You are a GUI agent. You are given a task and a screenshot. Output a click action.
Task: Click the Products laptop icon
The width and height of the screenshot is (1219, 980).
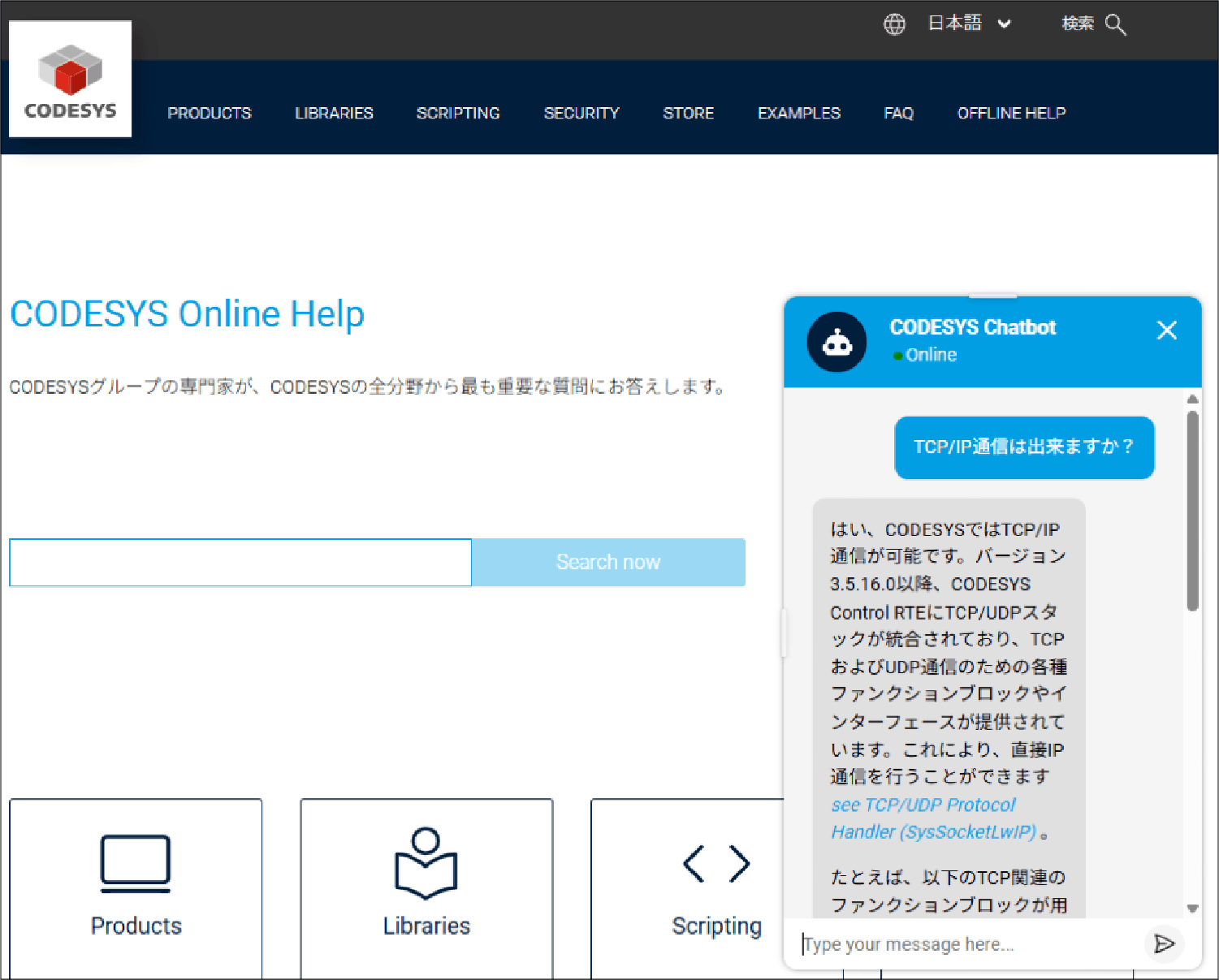pos(136,863)
